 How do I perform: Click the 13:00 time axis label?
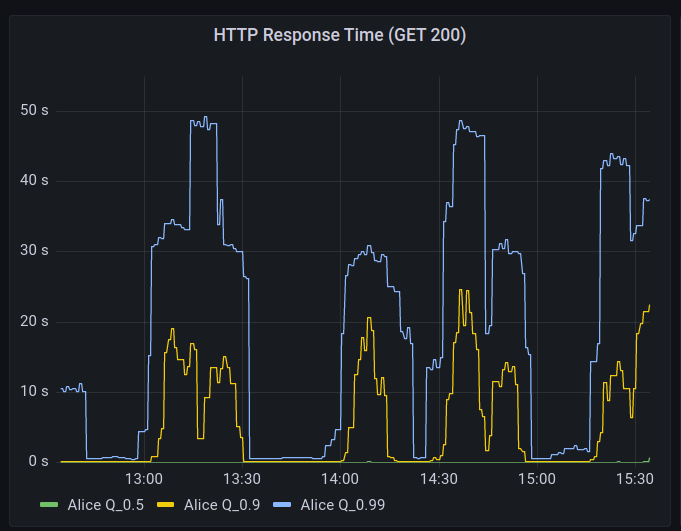(x=144, y=479)
